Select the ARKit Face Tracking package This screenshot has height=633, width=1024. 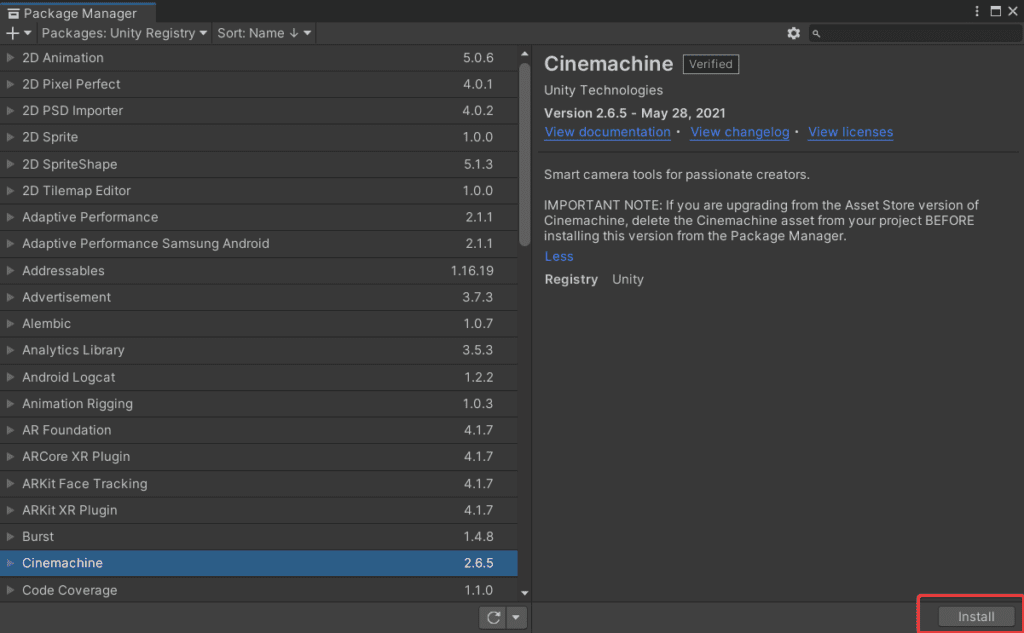(259, 483)
